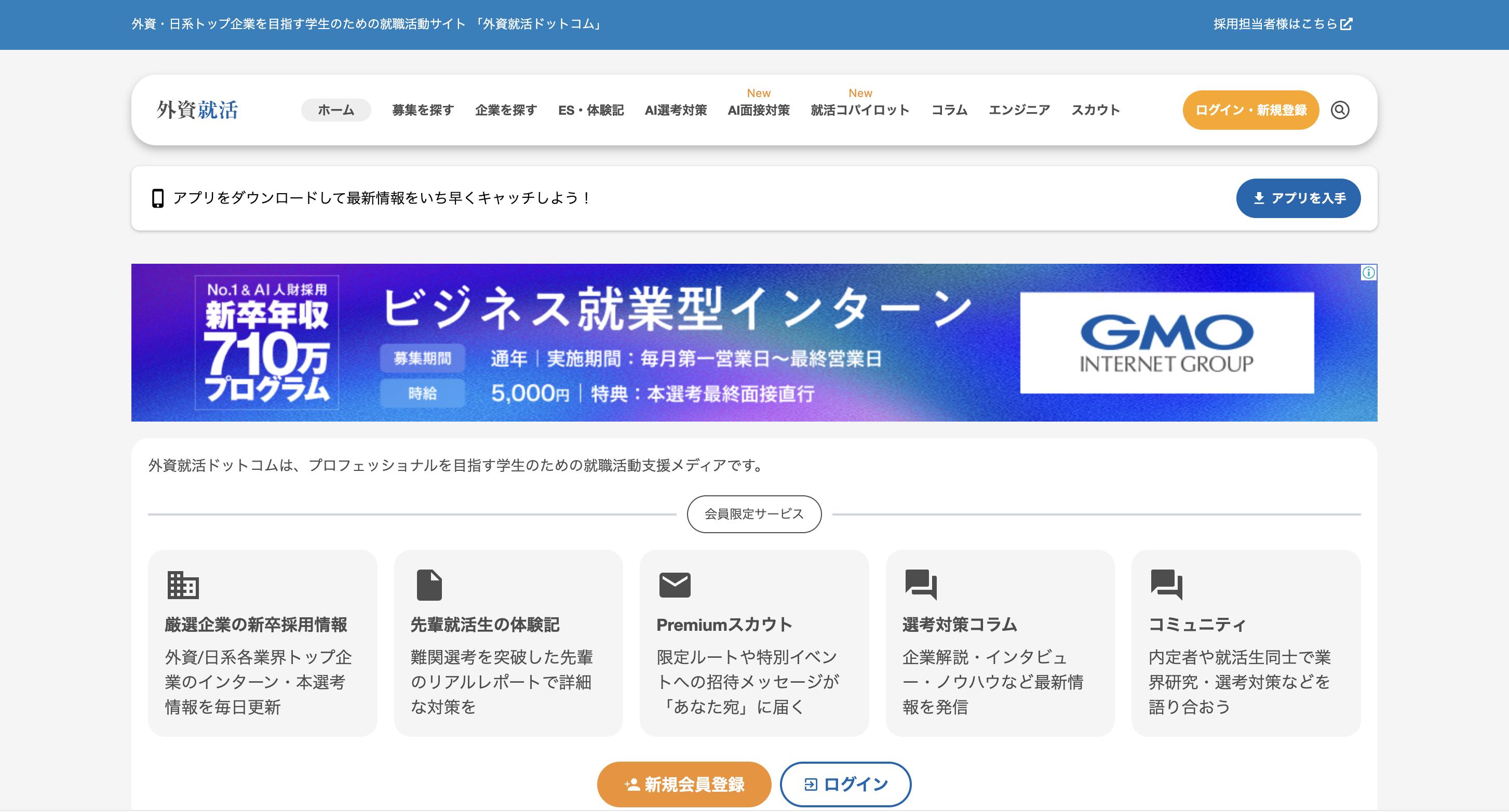
Task: Click the GMO Internet Group logo in banner
Action: pos(1167,343)
